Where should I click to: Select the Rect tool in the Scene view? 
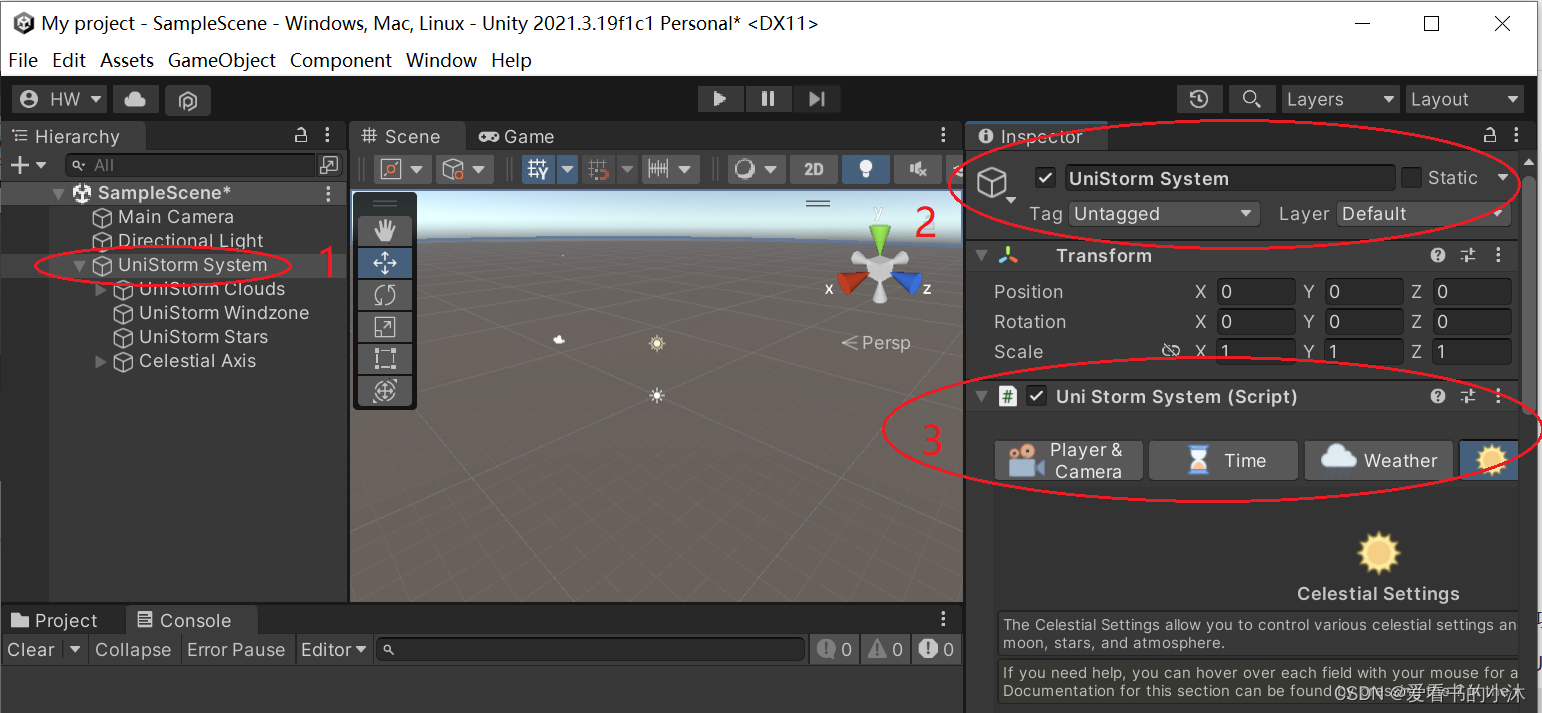(x=385, y=359)
